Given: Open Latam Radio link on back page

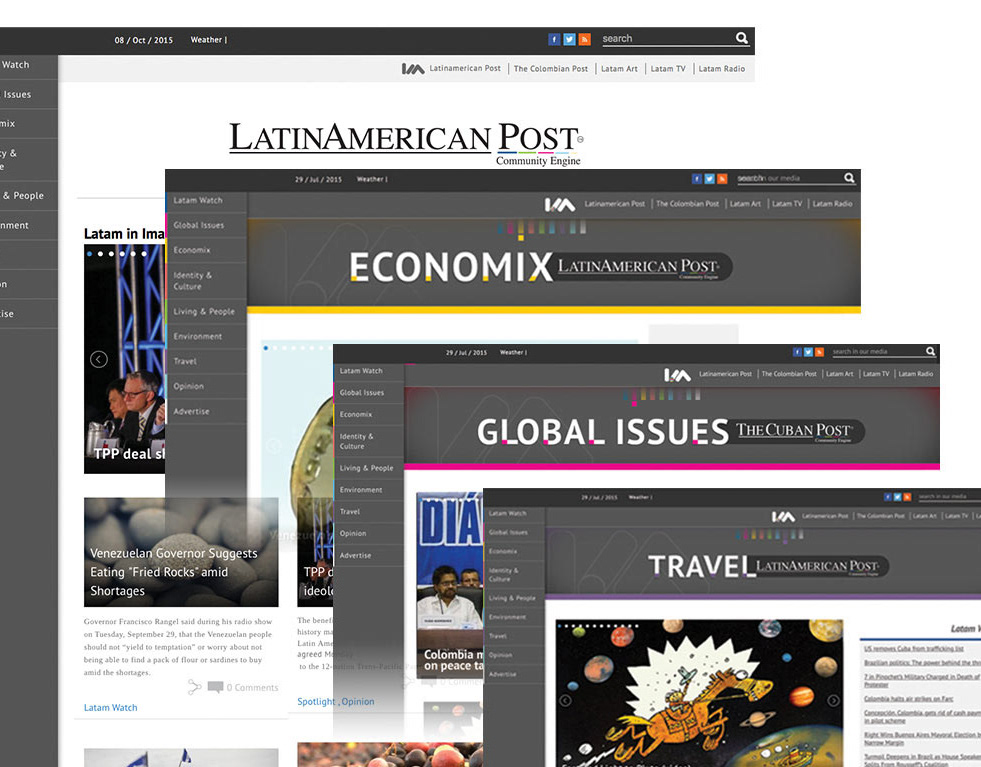Looking at the screenshot, I should [721, 69].
